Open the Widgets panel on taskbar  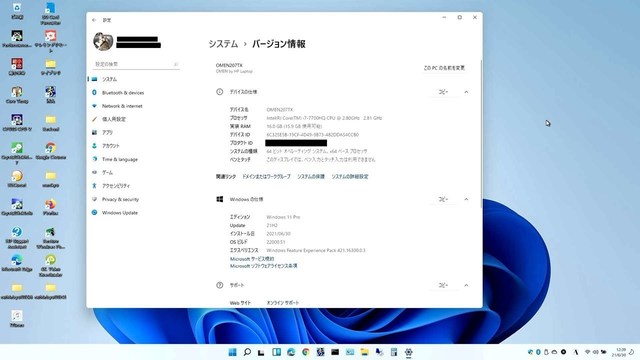coord(276,352)
